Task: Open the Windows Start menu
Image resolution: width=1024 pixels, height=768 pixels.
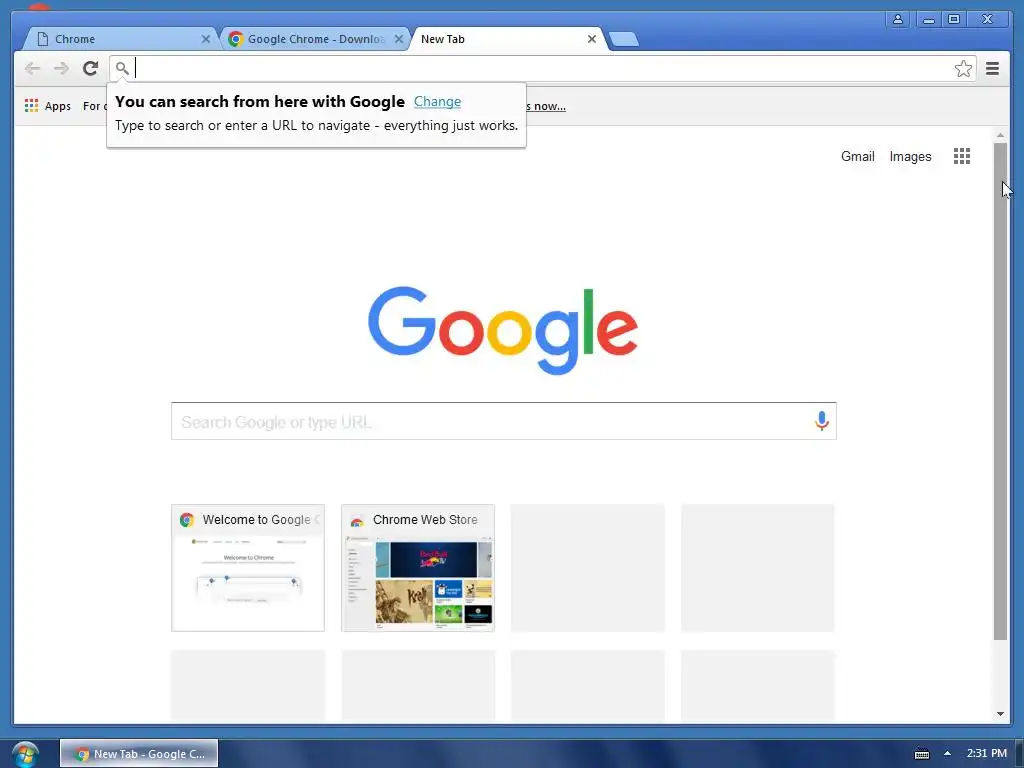Action: [x=25, y=754]
